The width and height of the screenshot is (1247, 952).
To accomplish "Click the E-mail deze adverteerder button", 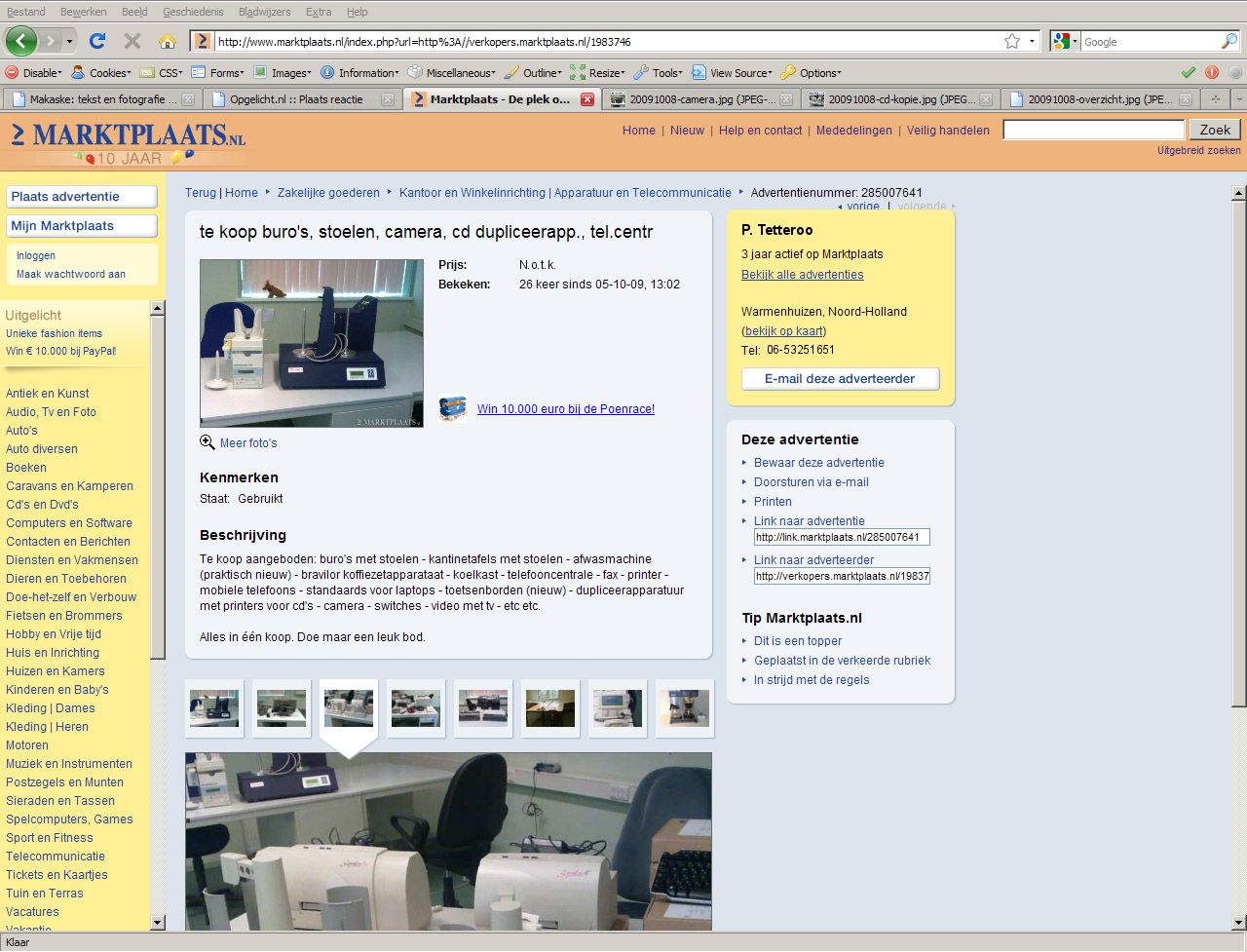I will click(840, 378).
